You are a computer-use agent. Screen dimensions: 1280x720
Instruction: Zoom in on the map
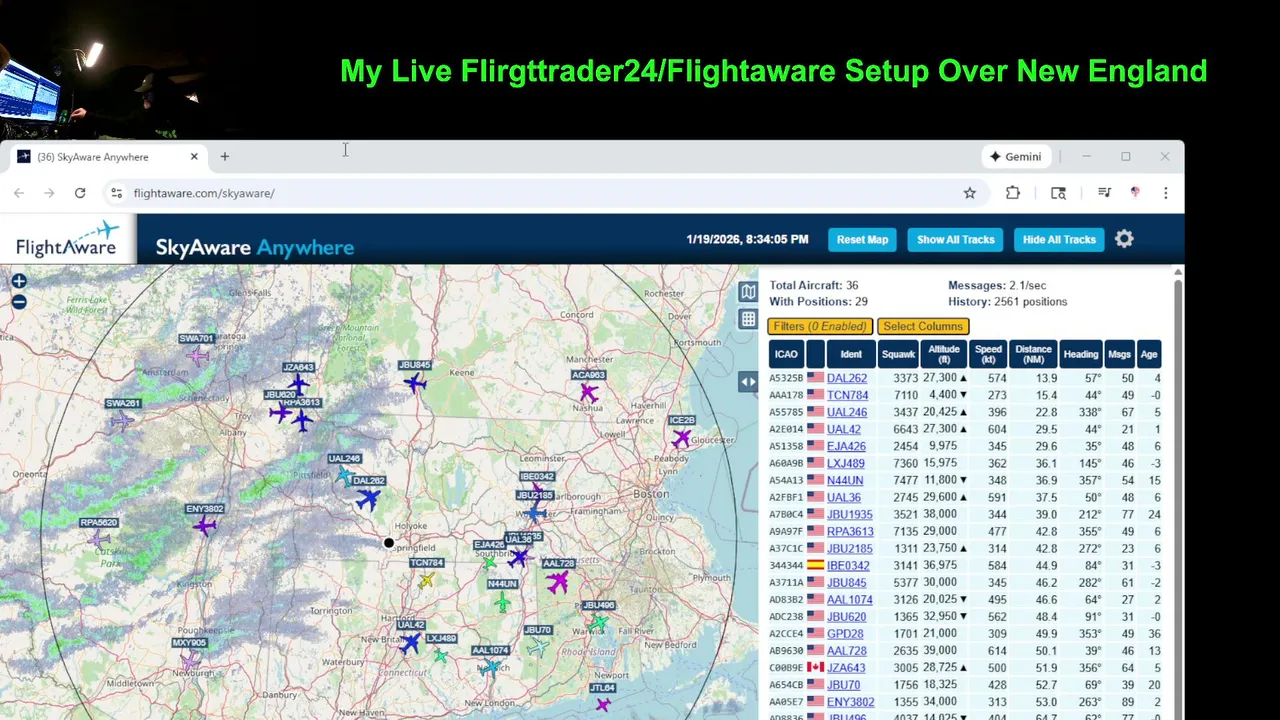[x=19, y=282]
